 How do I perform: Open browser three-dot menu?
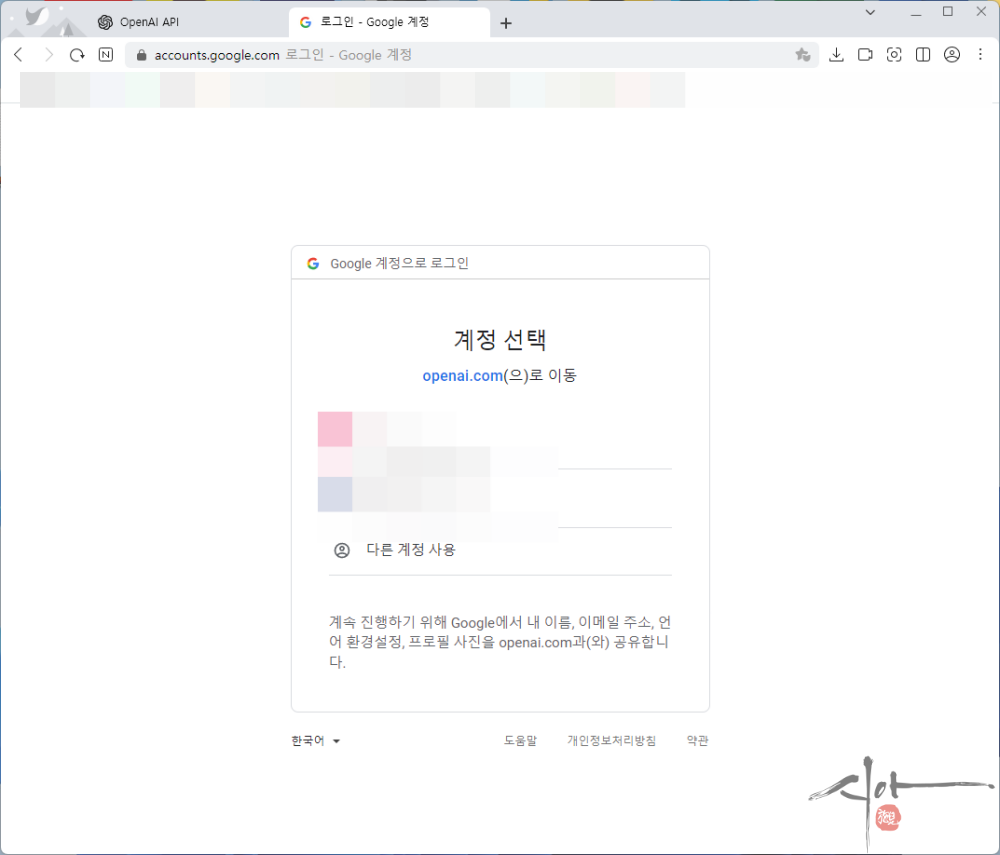pos(980,55)
